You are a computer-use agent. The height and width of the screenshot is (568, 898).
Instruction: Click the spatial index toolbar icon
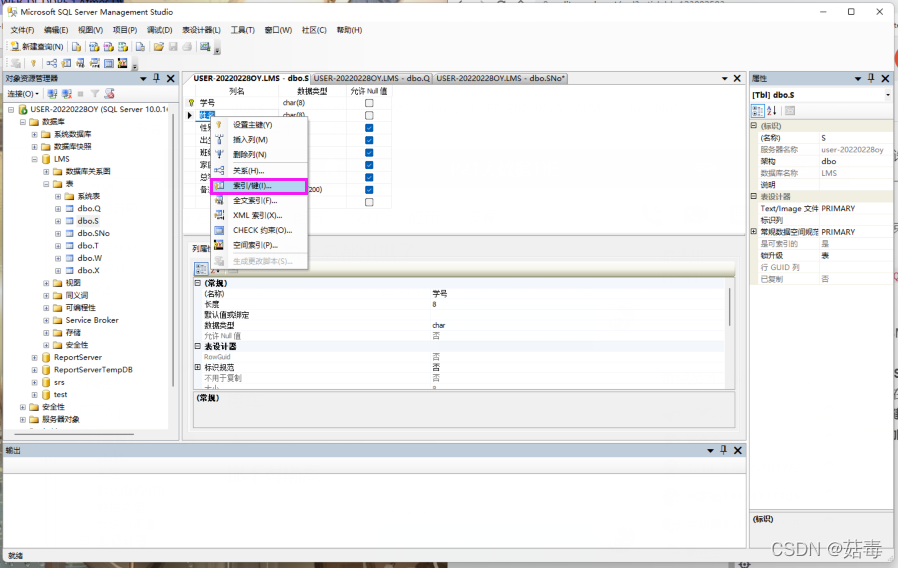pyautogui.click(x=123, y=63)
